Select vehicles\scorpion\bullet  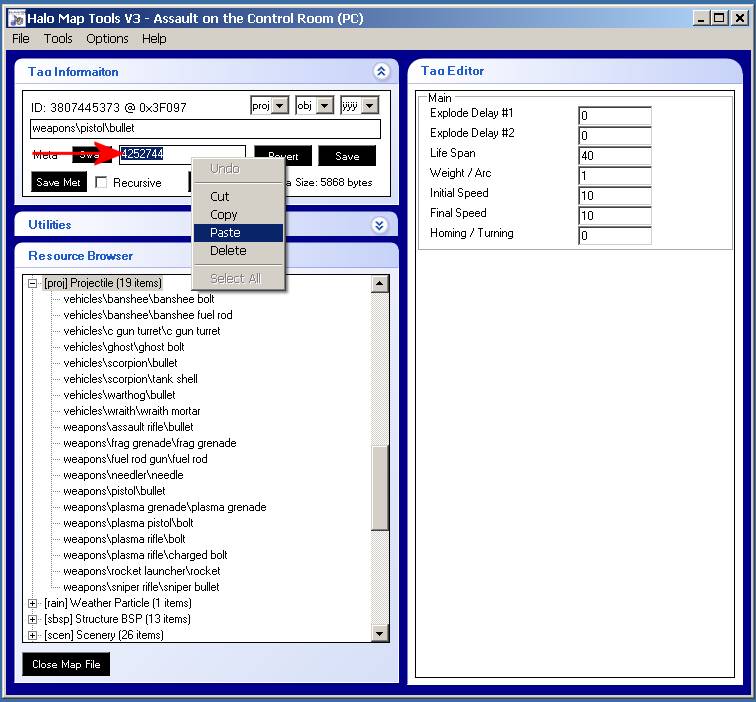[x=120, y=363]
